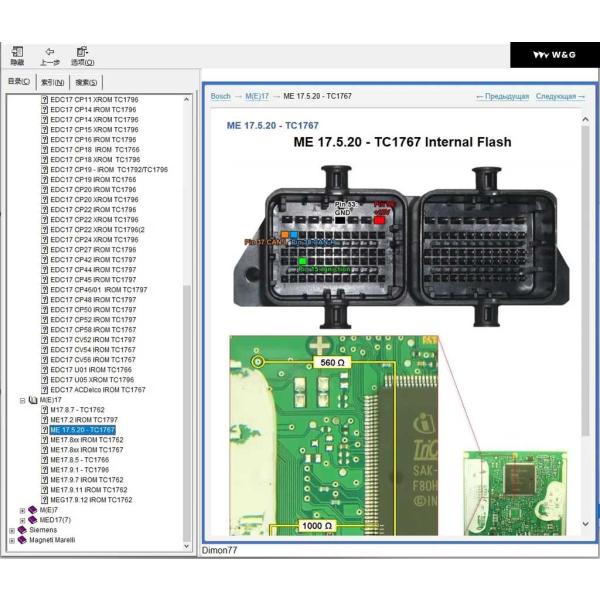
Task: Click page icon beside ME17.9.11 IROM TC1762
Action: coord(45,490)
